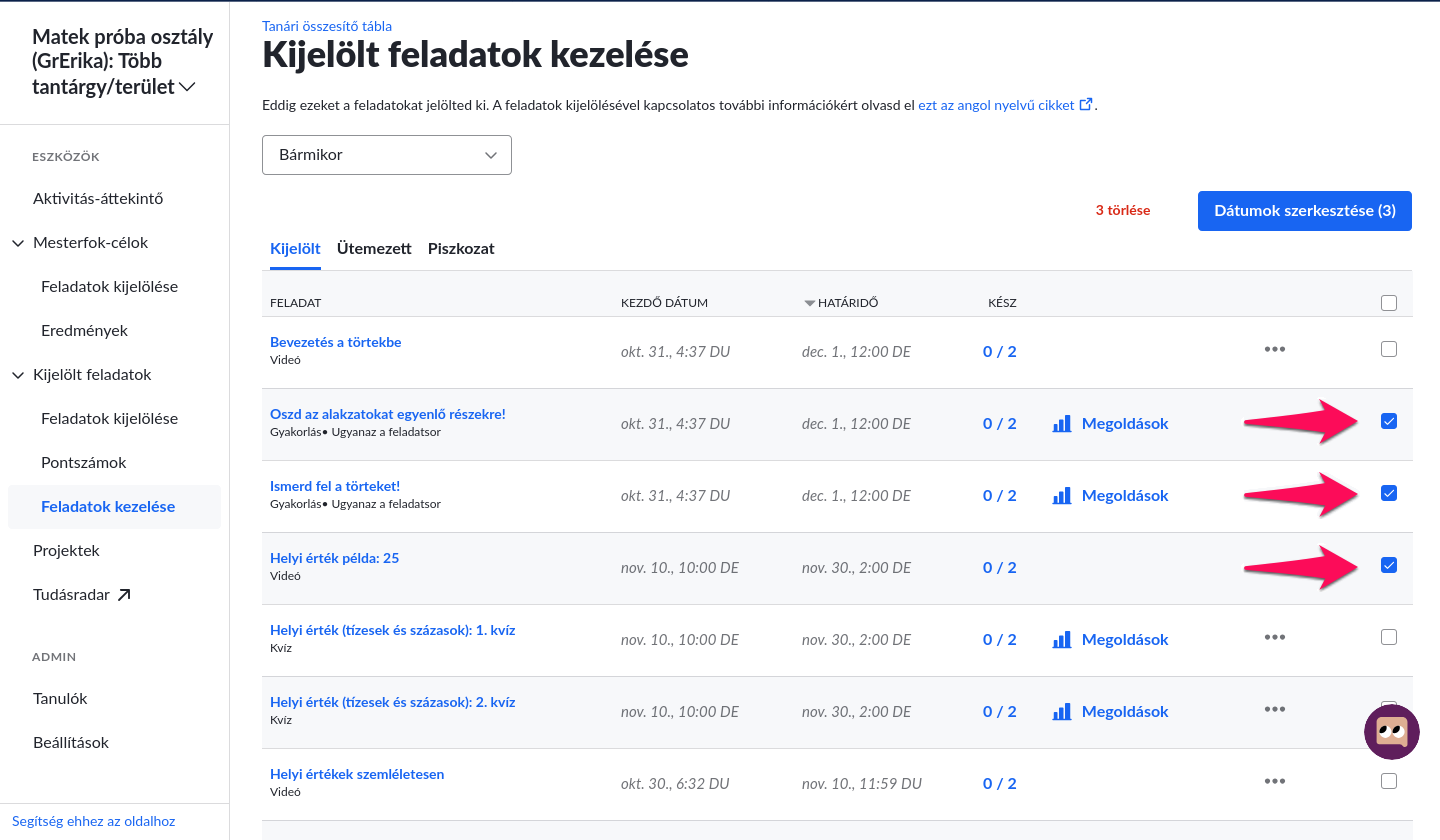Follow Tanári összesítő tábla breadcrumb link
Image resolution: width=1440 pixels, height=840 pixels.
point(327,26)
